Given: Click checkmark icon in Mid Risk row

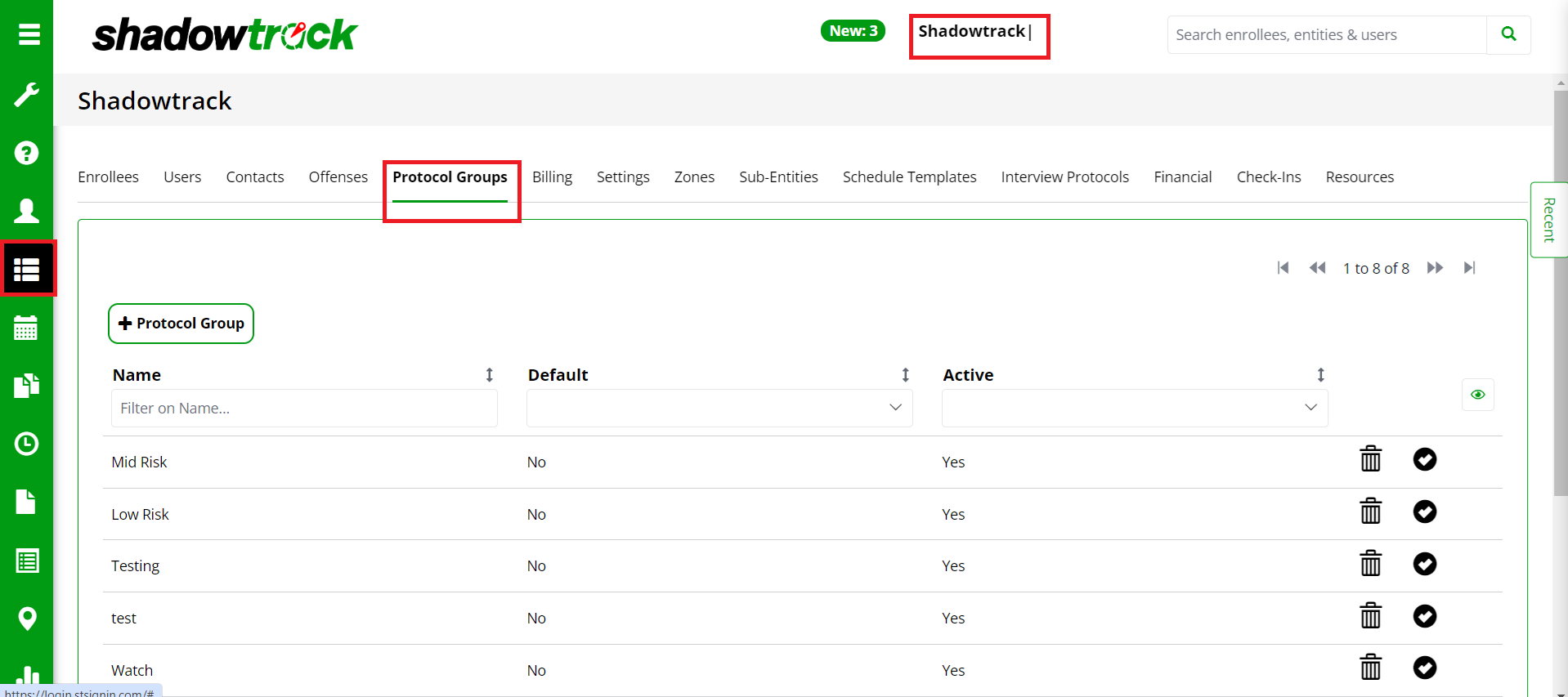Looking at the screenshot, I should (x=1424, y=459).
